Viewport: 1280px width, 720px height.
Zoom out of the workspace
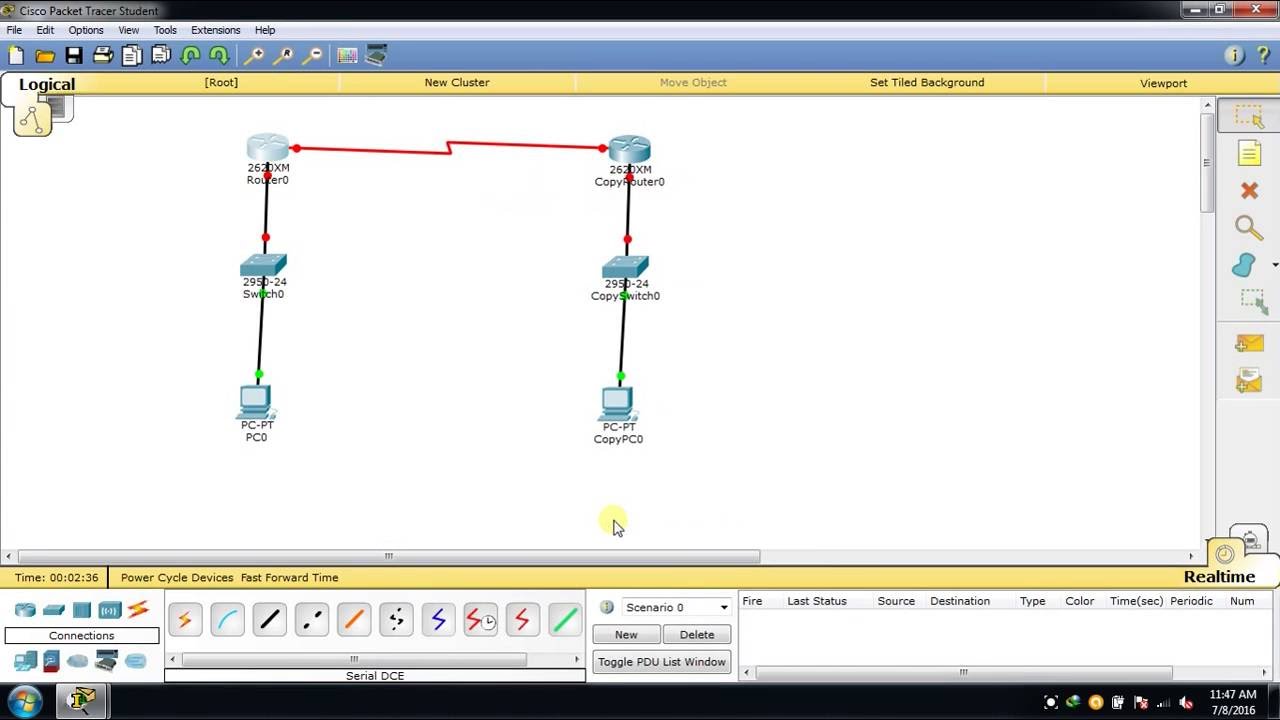tap(313, 56)
